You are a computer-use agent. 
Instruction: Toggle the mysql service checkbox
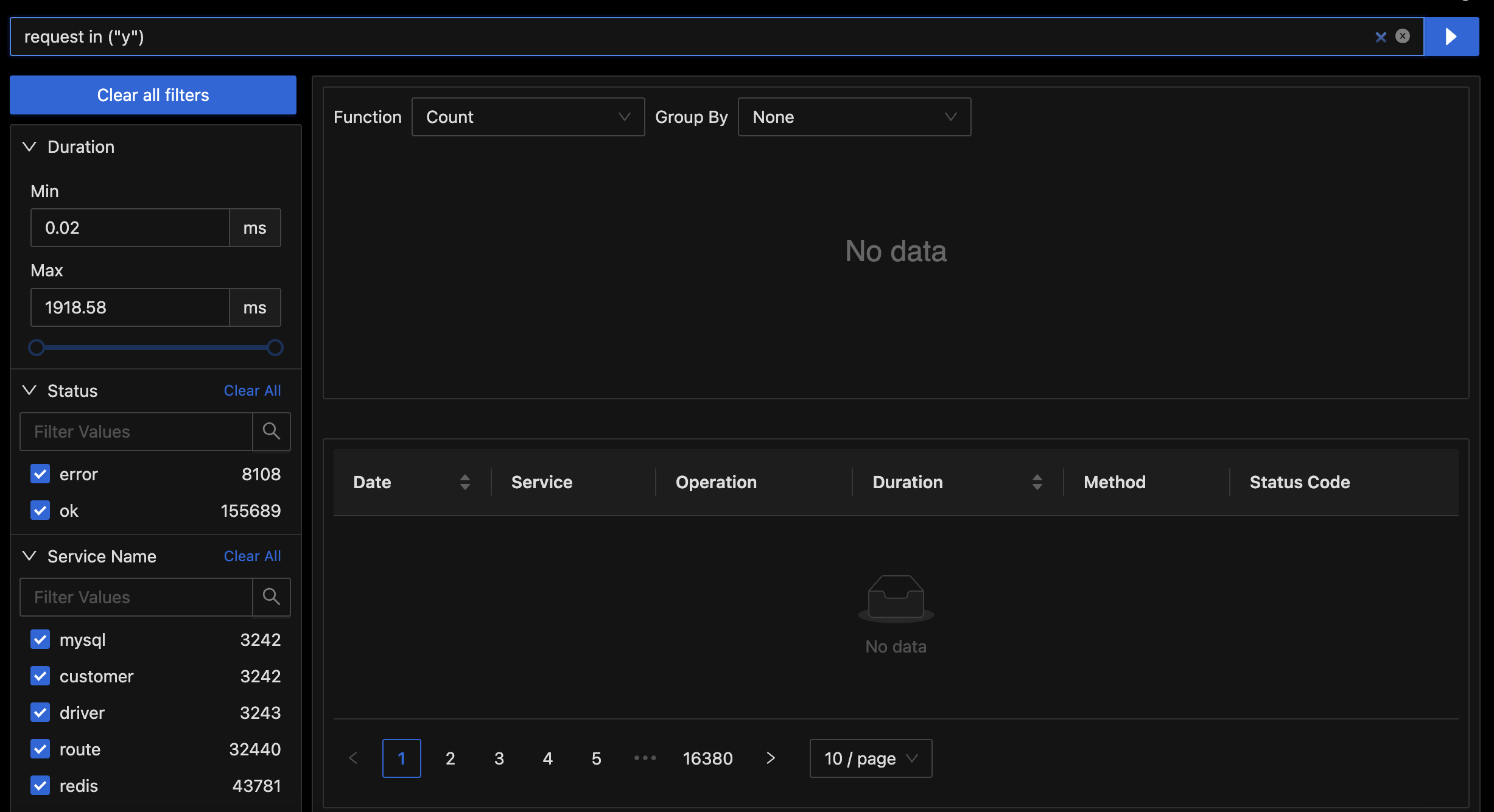(x=40, y=640)
